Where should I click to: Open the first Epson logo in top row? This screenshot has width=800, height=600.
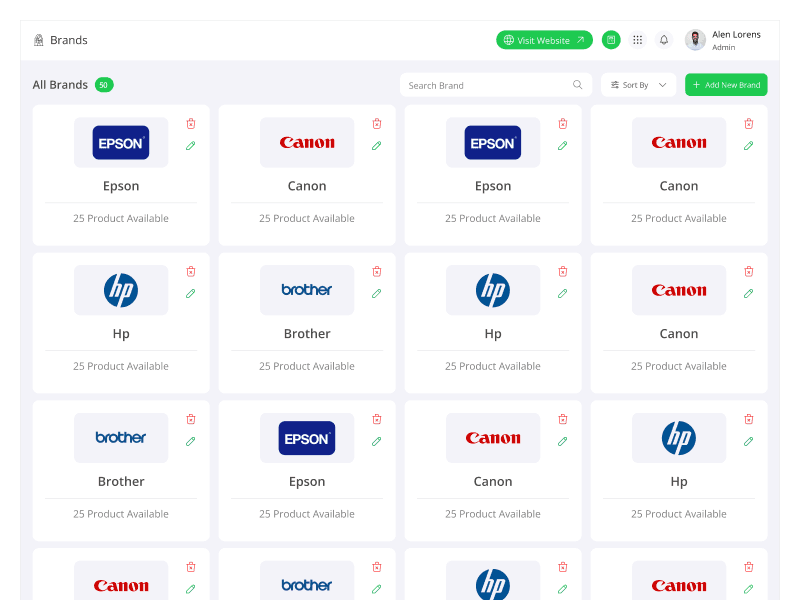point(121,142)
